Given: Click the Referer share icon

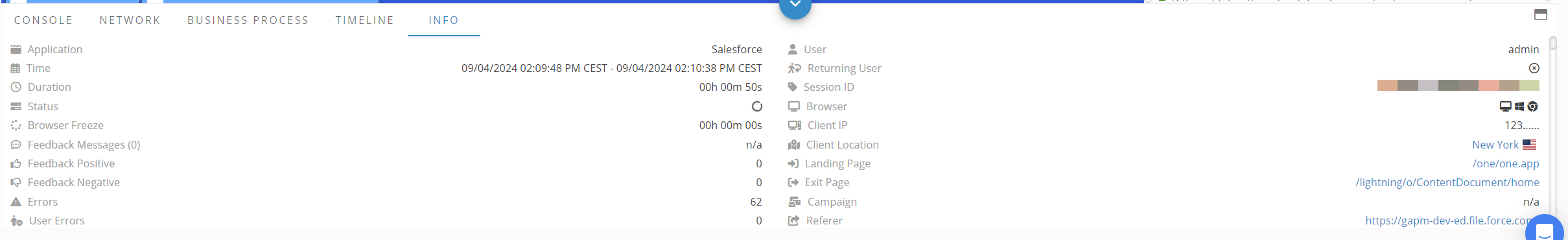Looking at the screenshot, I should coord(794,221).
